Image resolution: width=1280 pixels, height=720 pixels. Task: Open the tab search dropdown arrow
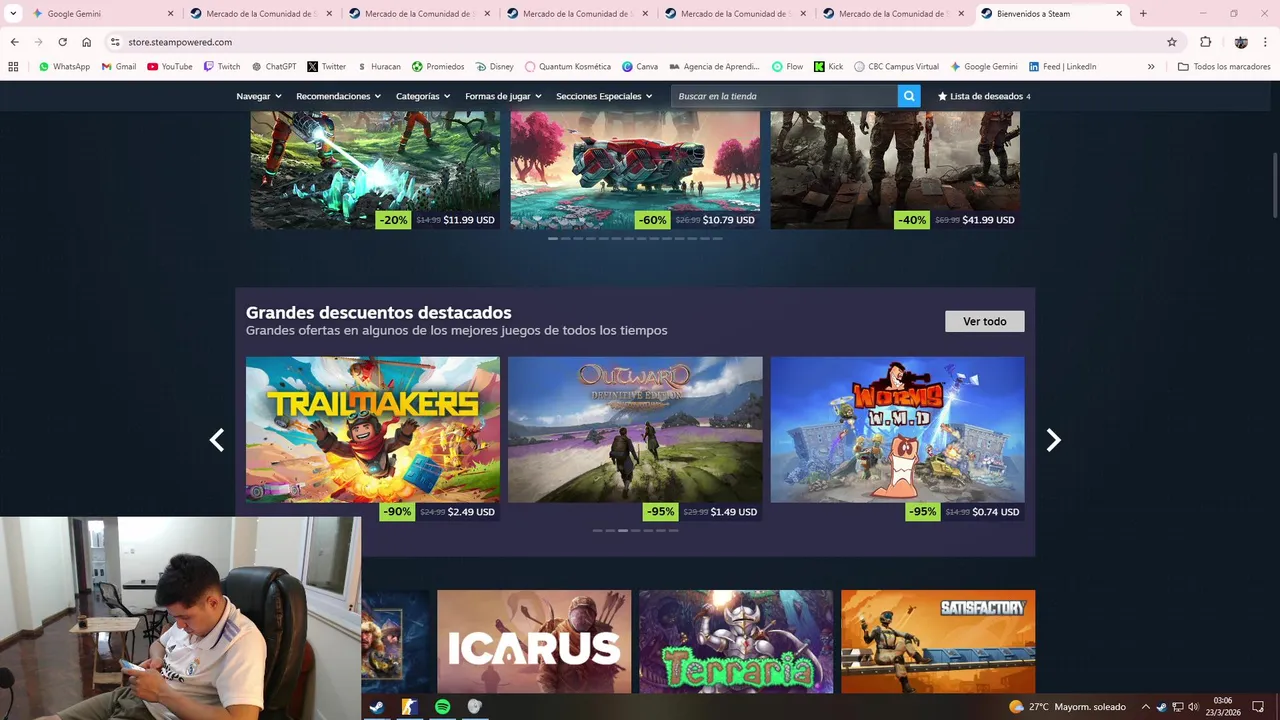coord(13,14)
